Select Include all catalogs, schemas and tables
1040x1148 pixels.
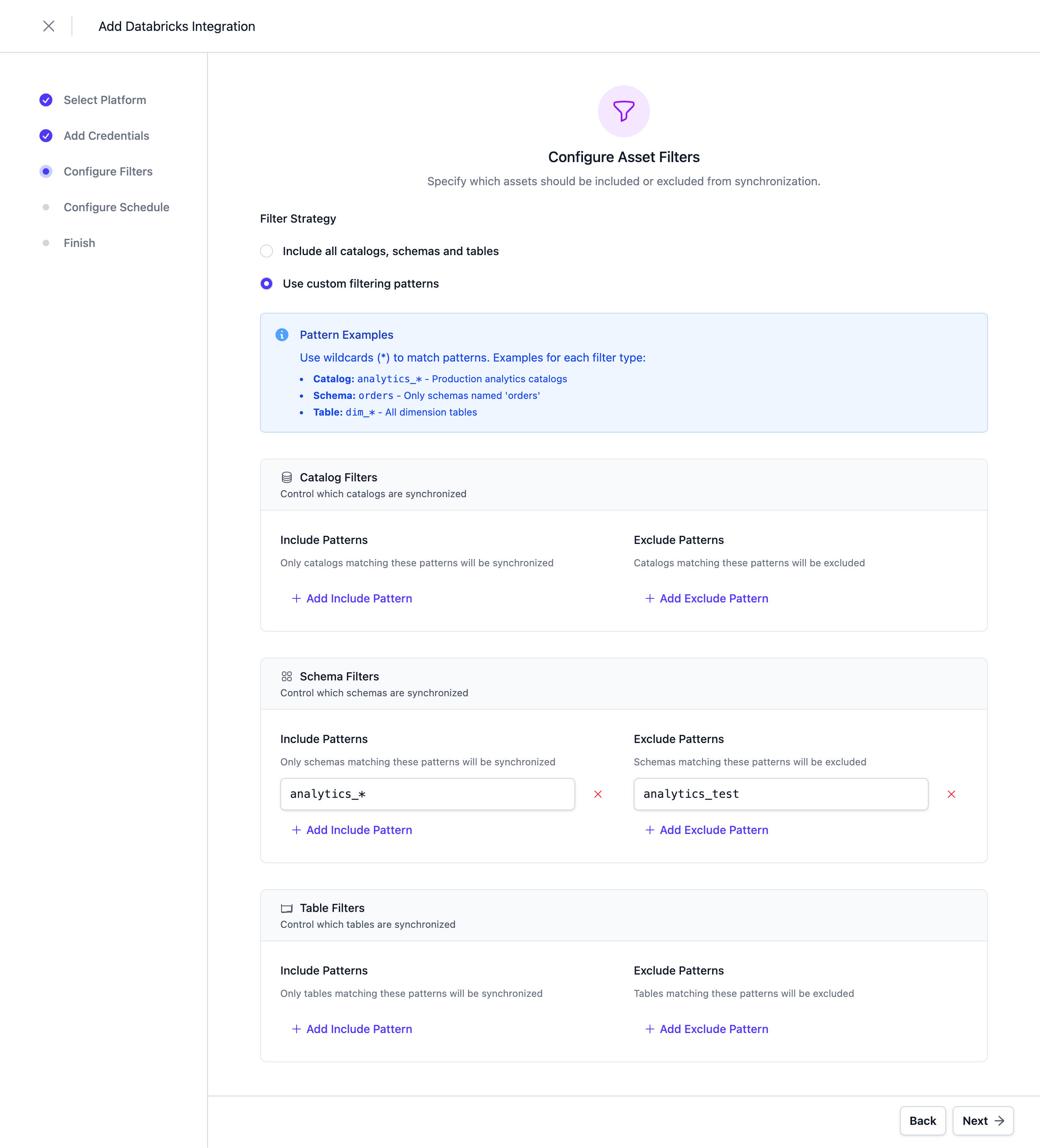click(266, 251)
